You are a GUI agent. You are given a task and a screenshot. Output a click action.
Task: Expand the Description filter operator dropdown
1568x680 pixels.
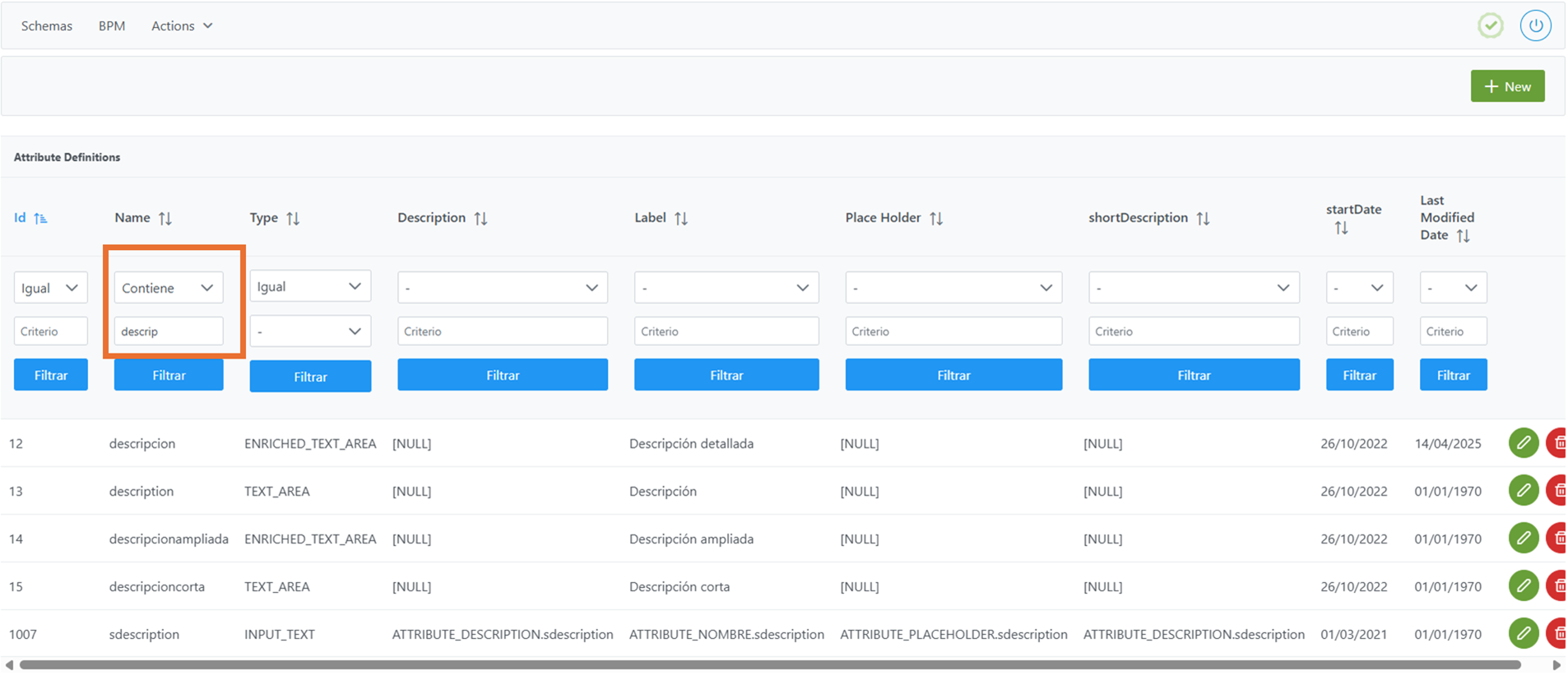click(502, 288)
